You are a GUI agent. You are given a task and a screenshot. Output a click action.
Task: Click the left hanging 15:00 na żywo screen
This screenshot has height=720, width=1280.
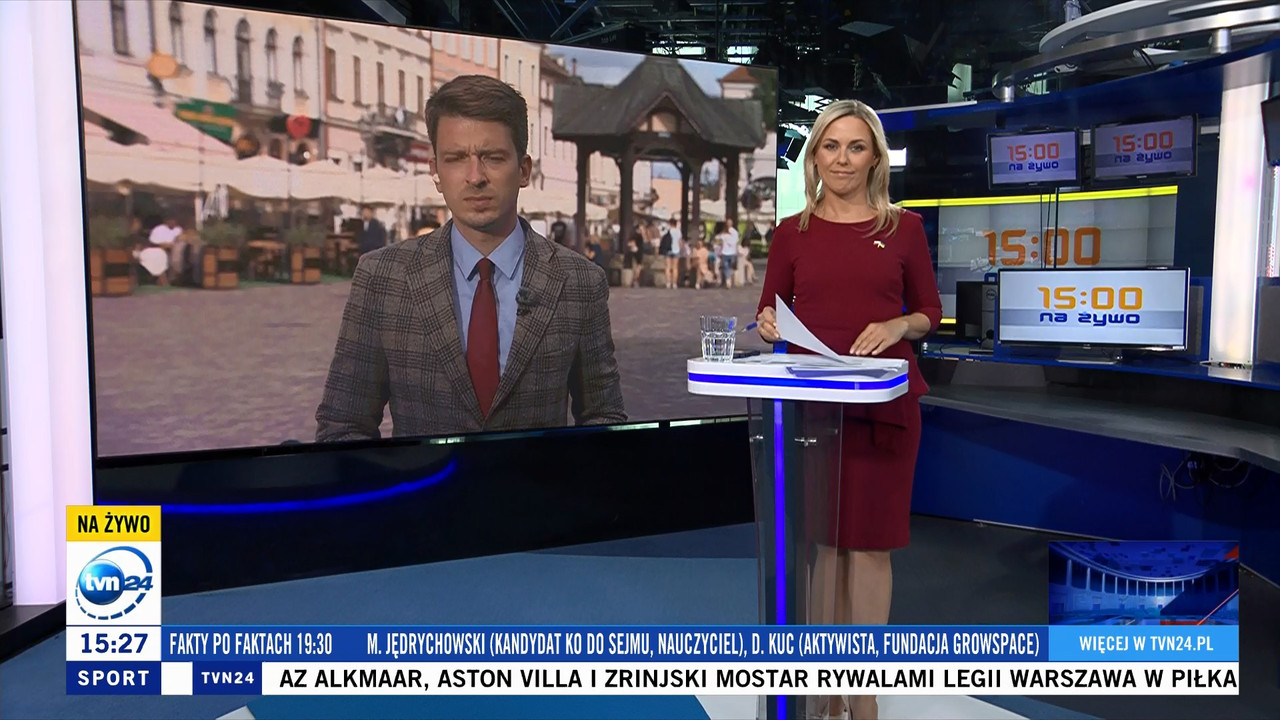[1033, 157]
